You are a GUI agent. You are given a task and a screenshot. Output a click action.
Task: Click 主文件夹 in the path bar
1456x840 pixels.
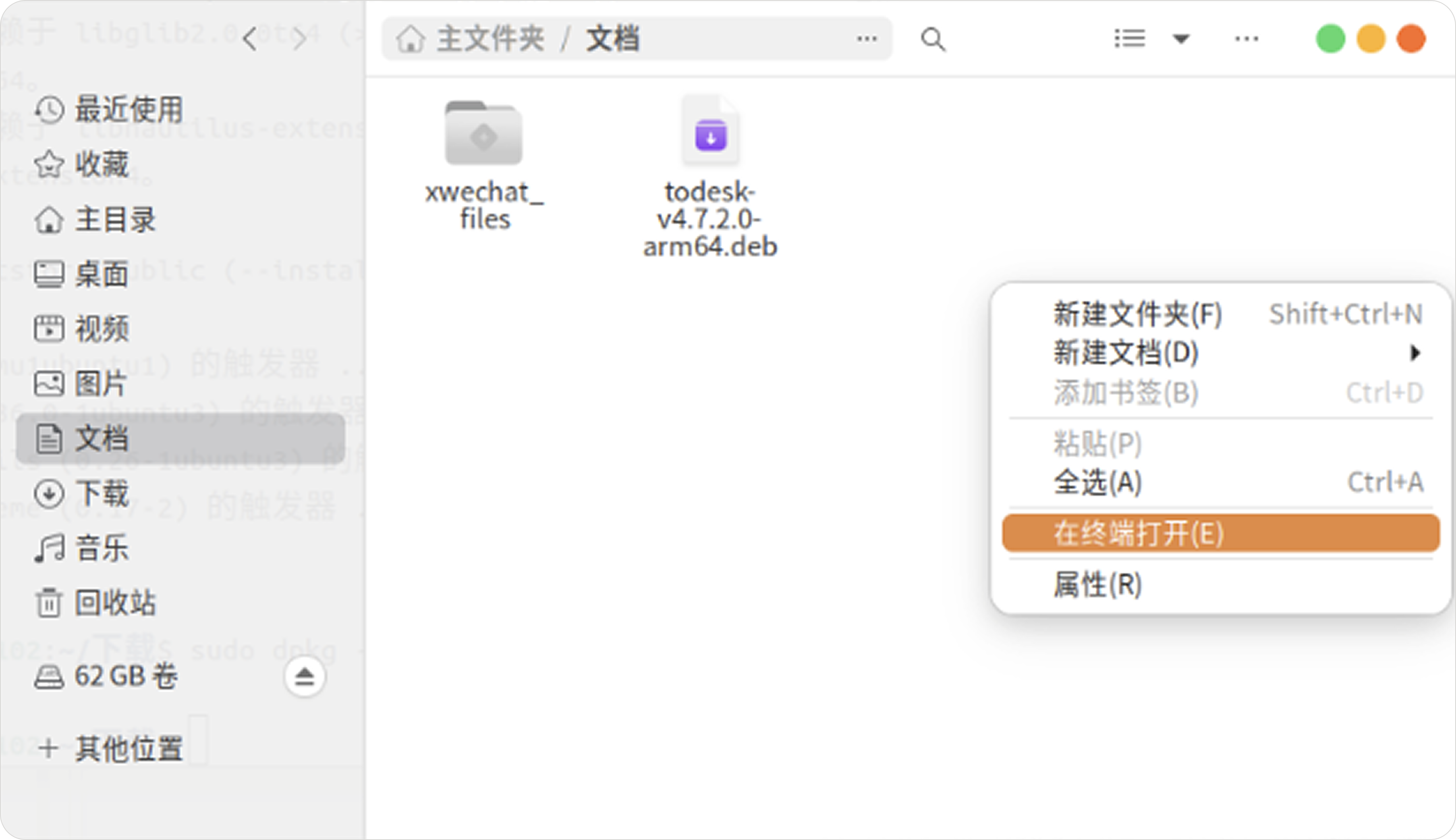[x=490, y=39]
